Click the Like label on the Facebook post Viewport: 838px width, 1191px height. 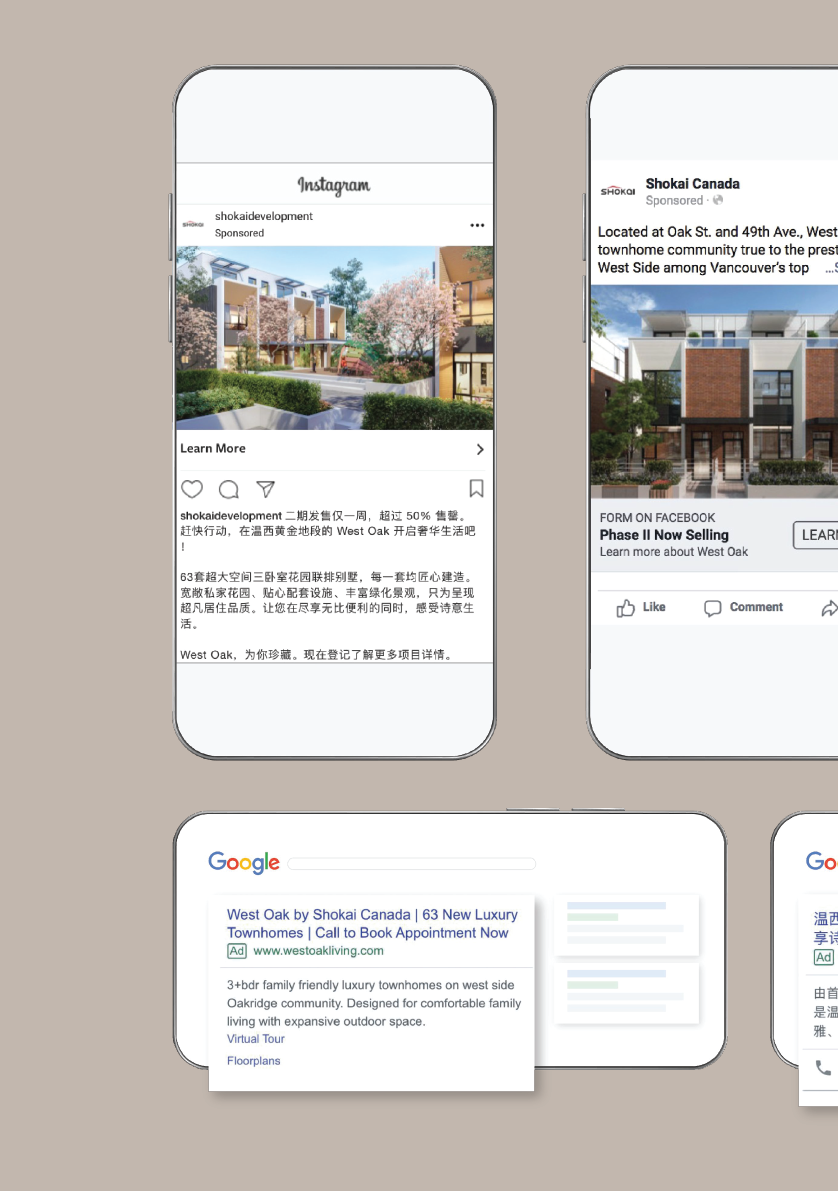click(x=654, y=607)
